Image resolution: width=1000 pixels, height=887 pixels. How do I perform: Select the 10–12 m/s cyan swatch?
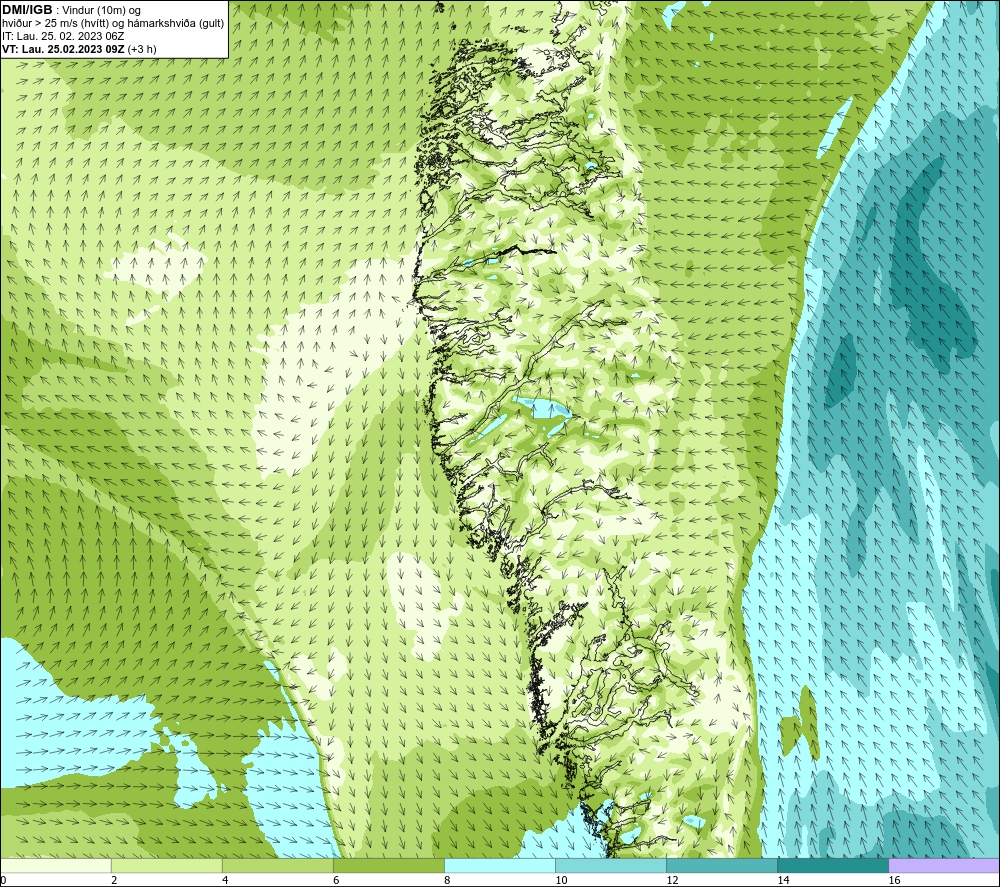pyautogui.click(x=611, y=865)
